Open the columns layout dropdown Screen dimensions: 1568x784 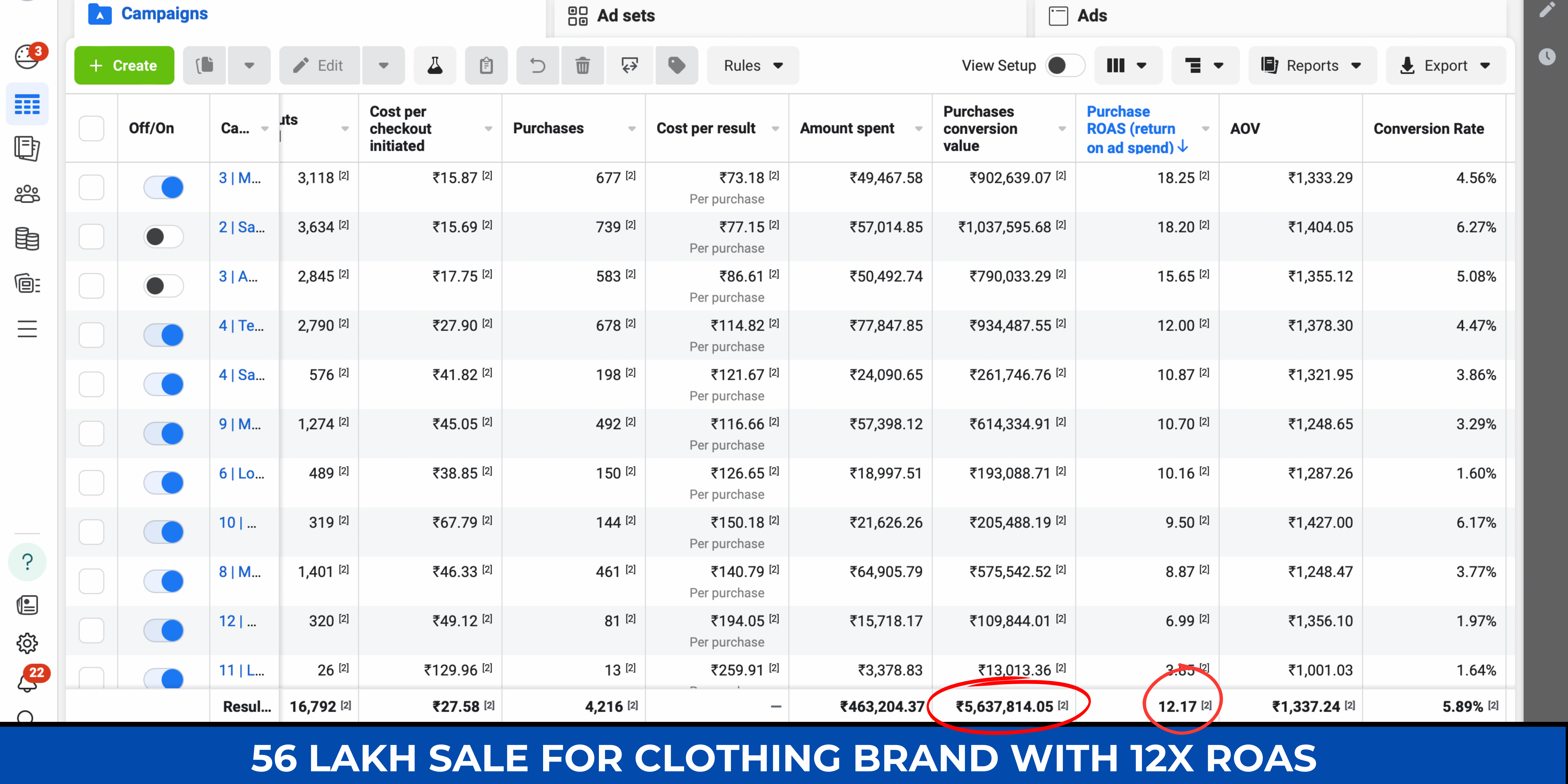coord(1127,65)
